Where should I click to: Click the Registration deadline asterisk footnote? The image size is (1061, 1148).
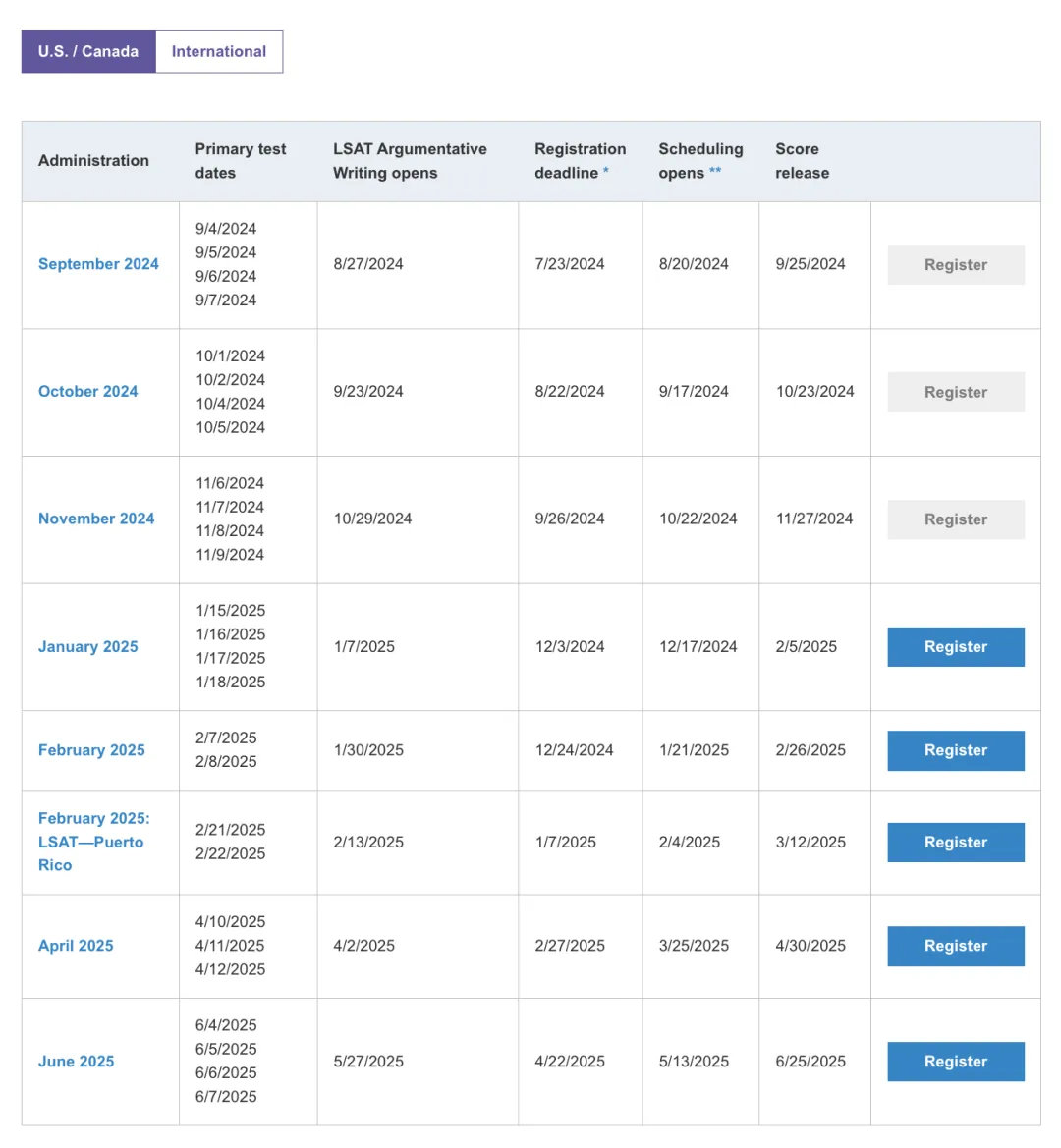605,171
